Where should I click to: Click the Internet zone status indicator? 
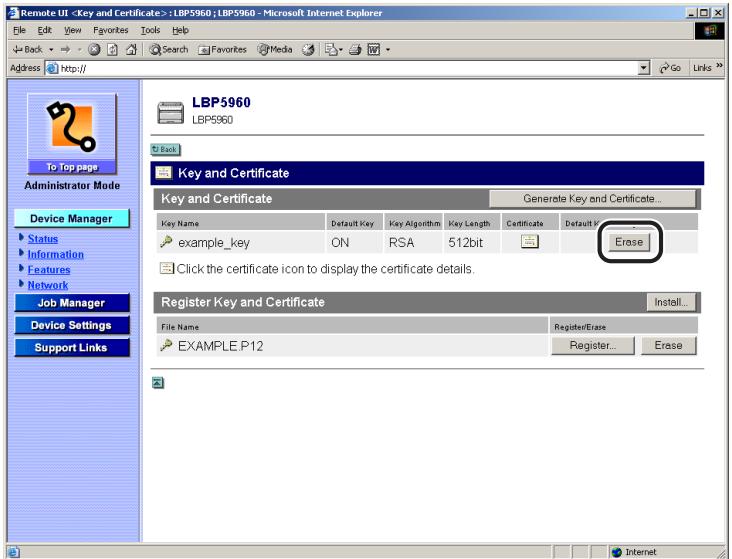634,552
